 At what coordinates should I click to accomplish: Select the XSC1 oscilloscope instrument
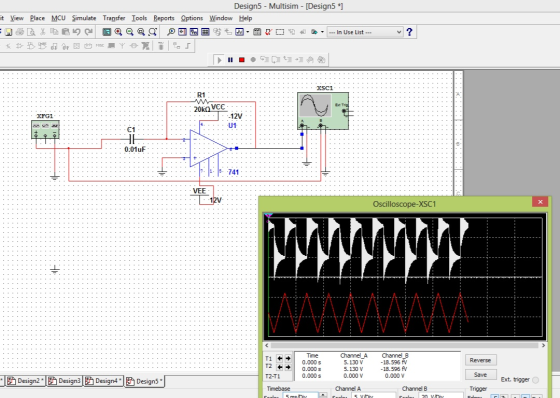click(x=323, y=111)
